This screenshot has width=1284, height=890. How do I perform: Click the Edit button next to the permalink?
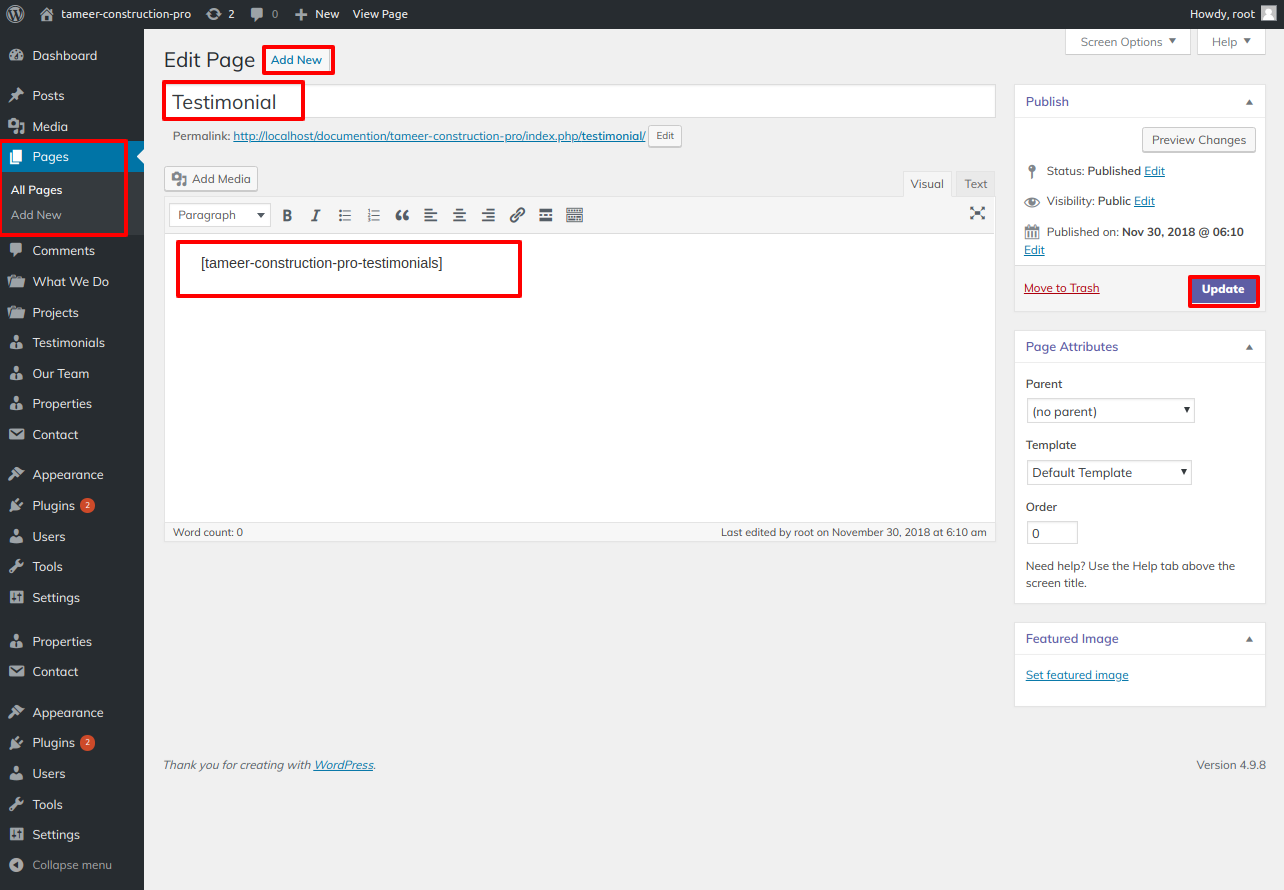(x=665, y=136)
